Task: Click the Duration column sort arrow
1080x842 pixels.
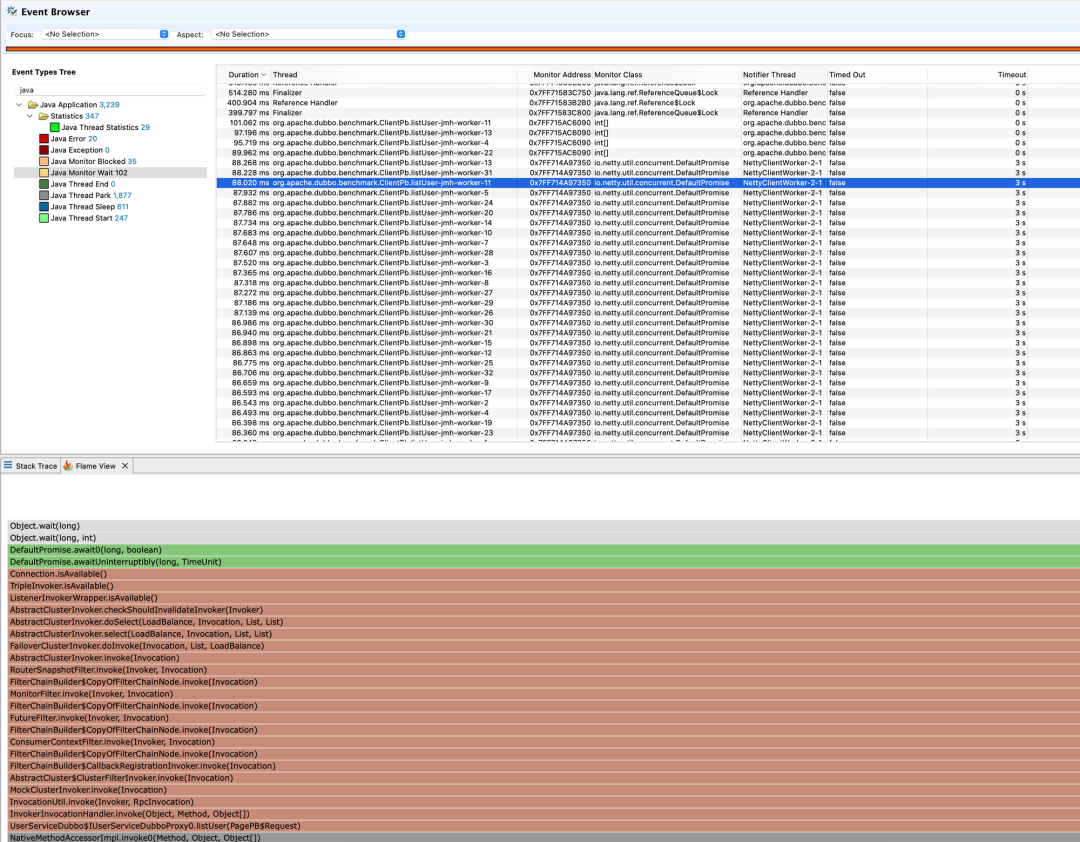Action: [x=264, y=74]
